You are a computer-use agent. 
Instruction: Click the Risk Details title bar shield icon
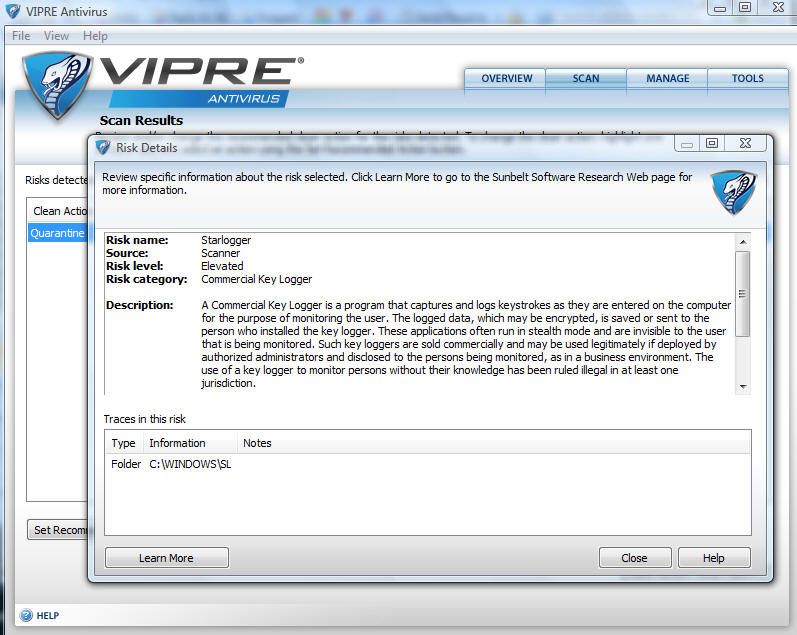click(x=102, y=147)
